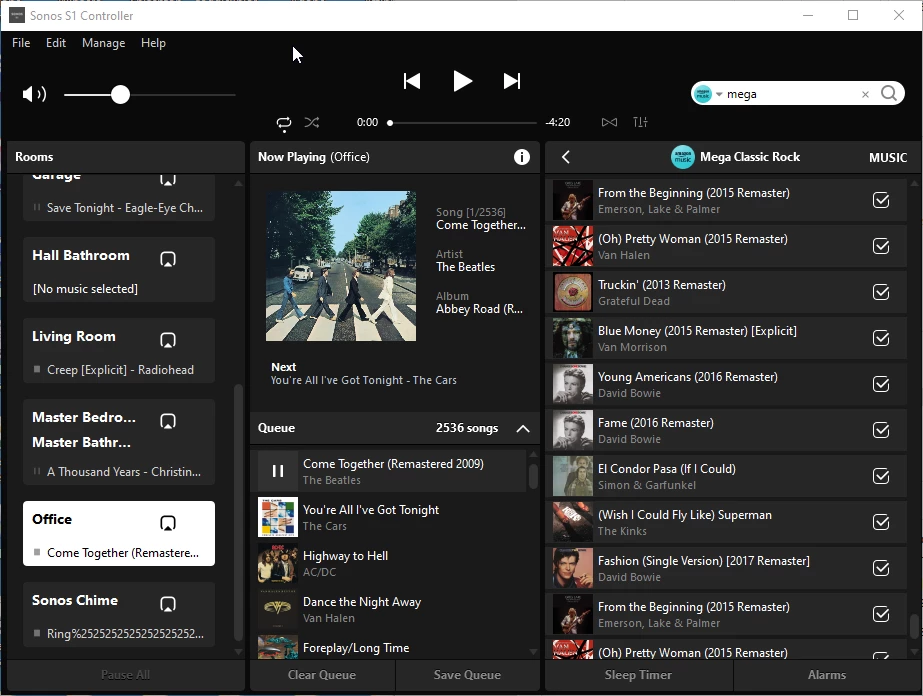Click Next track text You're All I've Got Tonight
This screenshot has width=923, height=696.
tap(363, 380)
